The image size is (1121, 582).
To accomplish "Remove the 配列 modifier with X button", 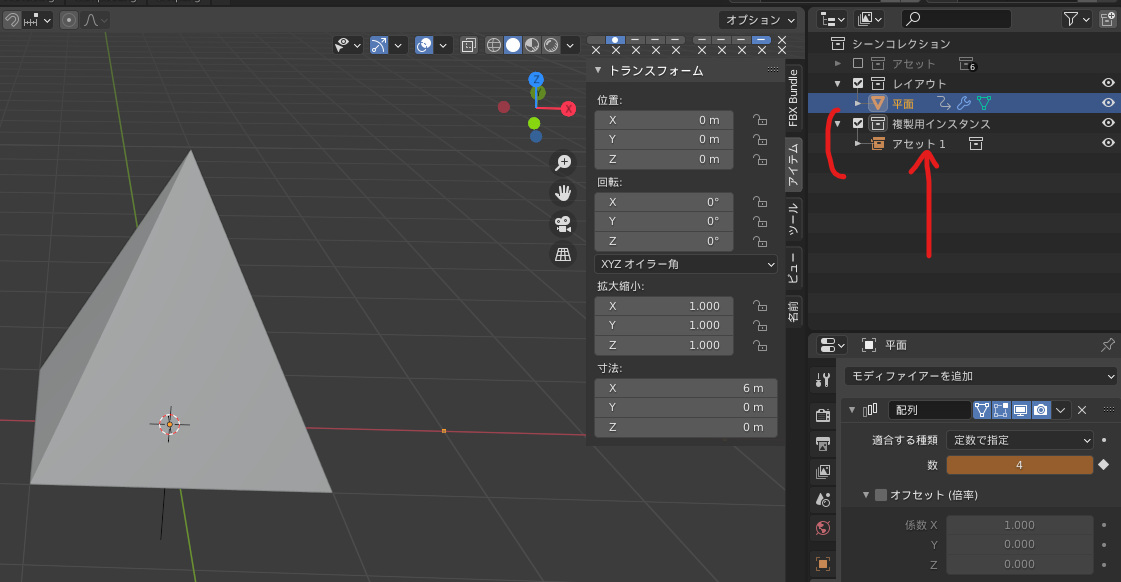I will click(1082, 410).
